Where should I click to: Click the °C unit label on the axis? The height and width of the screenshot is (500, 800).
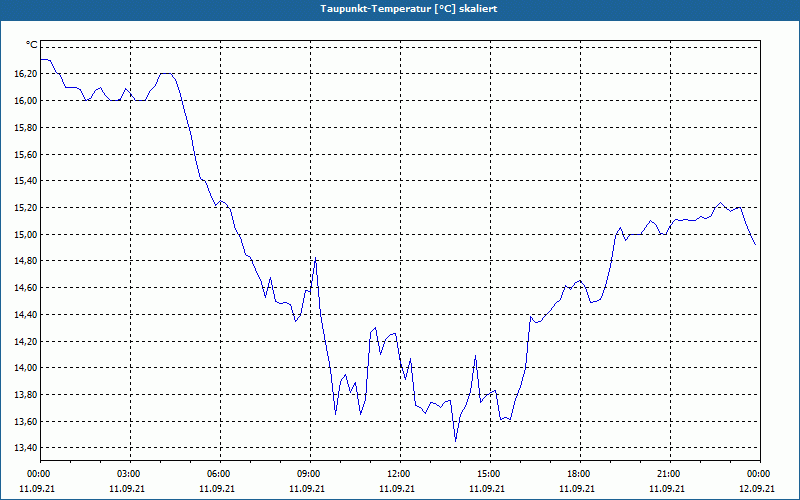coord(31,45)
